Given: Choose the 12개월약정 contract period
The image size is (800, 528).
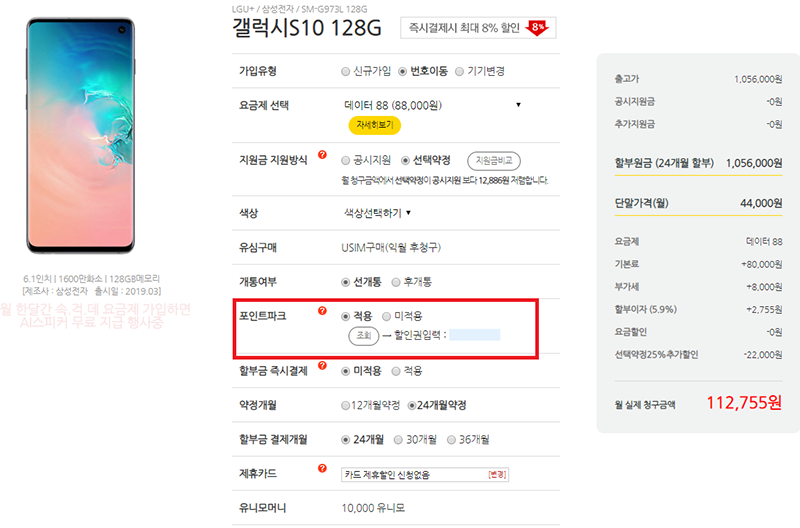Looking at the screenshot, I should 346,405.
